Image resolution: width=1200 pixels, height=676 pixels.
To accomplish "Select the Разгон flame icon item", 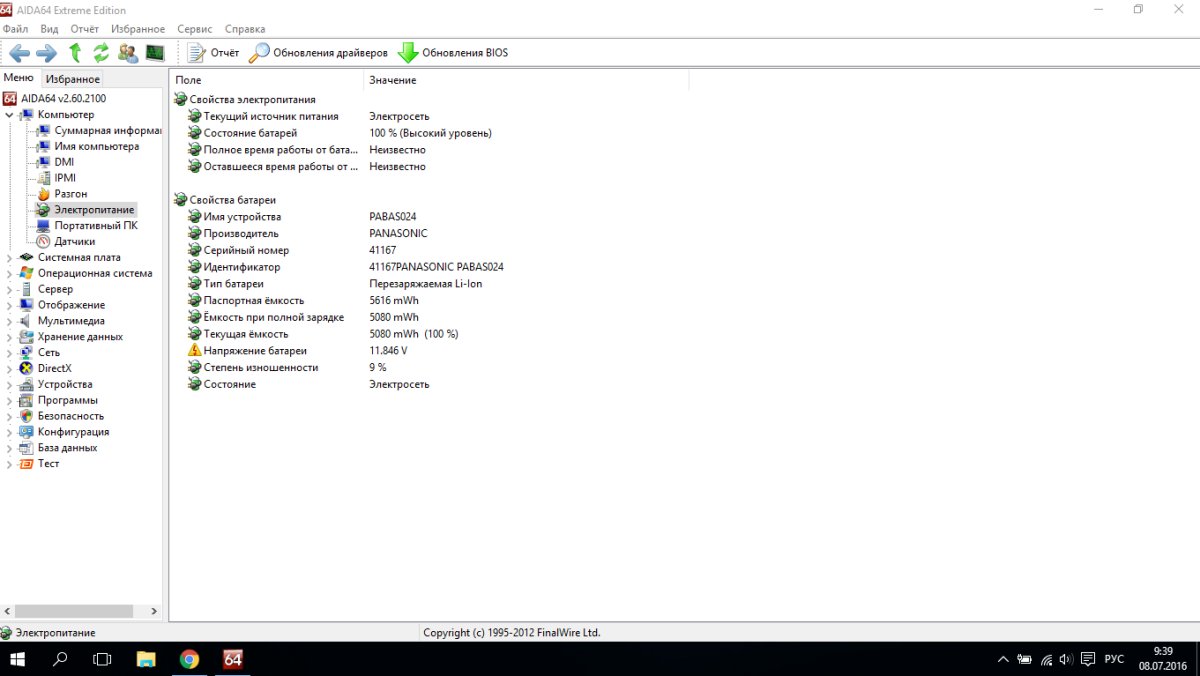I will click(43, 194).
